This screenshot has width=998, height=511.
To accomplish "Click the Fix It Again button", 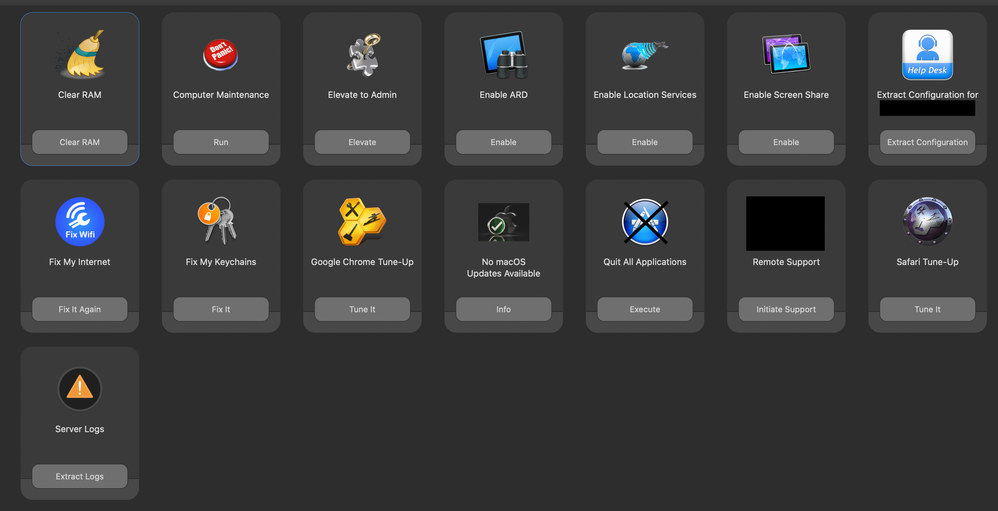I will (x=80, y=309).
